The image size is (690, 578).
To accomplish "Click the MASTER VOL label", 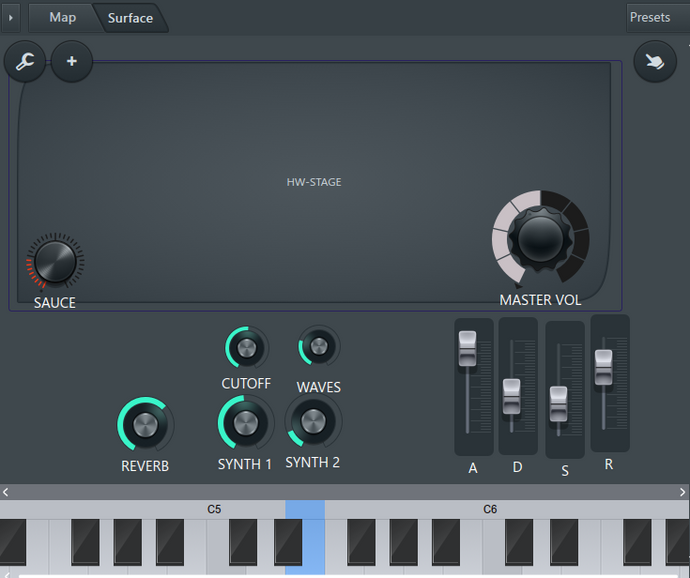I will [x=540, y=300].
